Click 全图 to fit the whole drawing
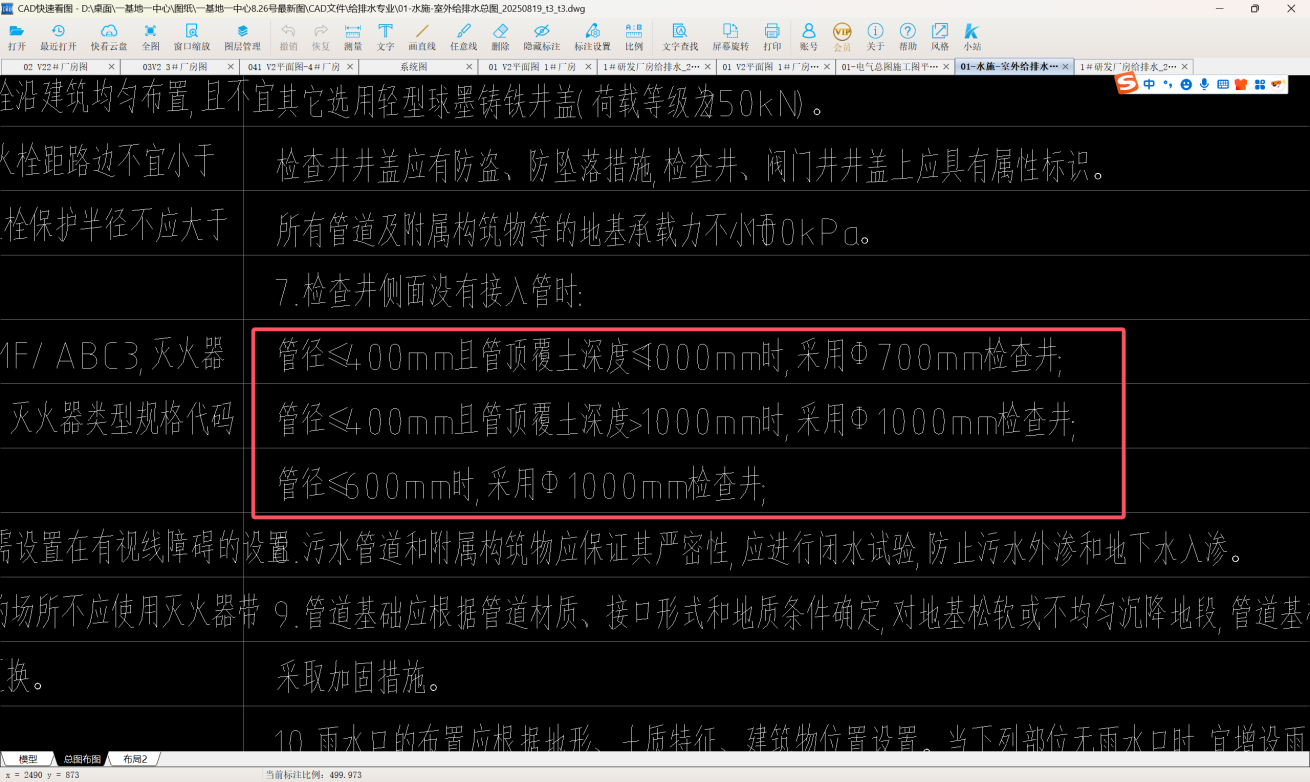This screenshot has height=782, width=1310. coord(150,37)
